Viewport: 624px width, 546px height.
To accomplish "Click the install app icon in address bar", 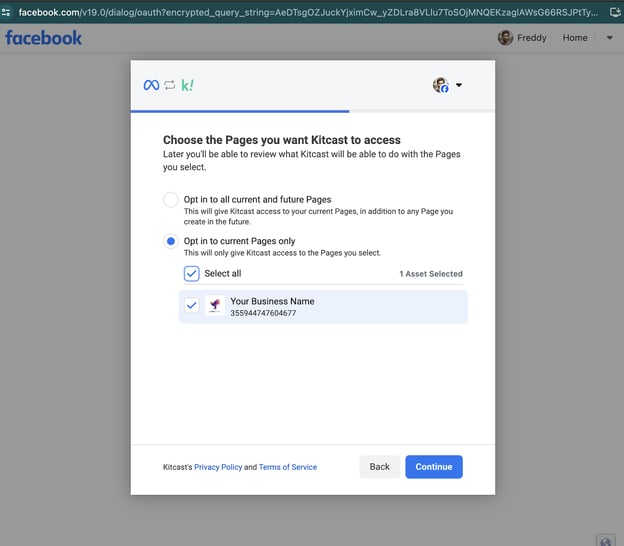I will coord(615,12).
